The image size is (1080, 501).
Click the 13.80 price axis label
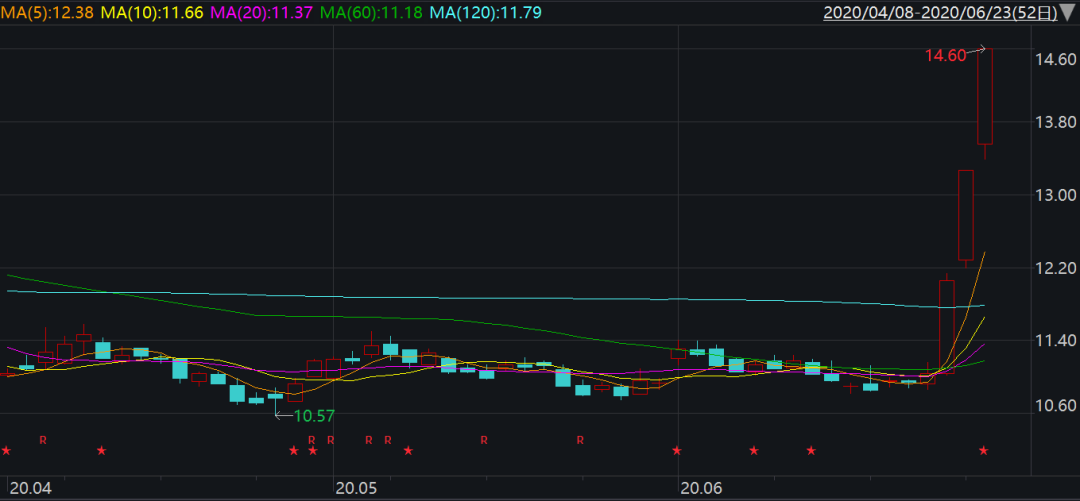(x=1057, y=123)
